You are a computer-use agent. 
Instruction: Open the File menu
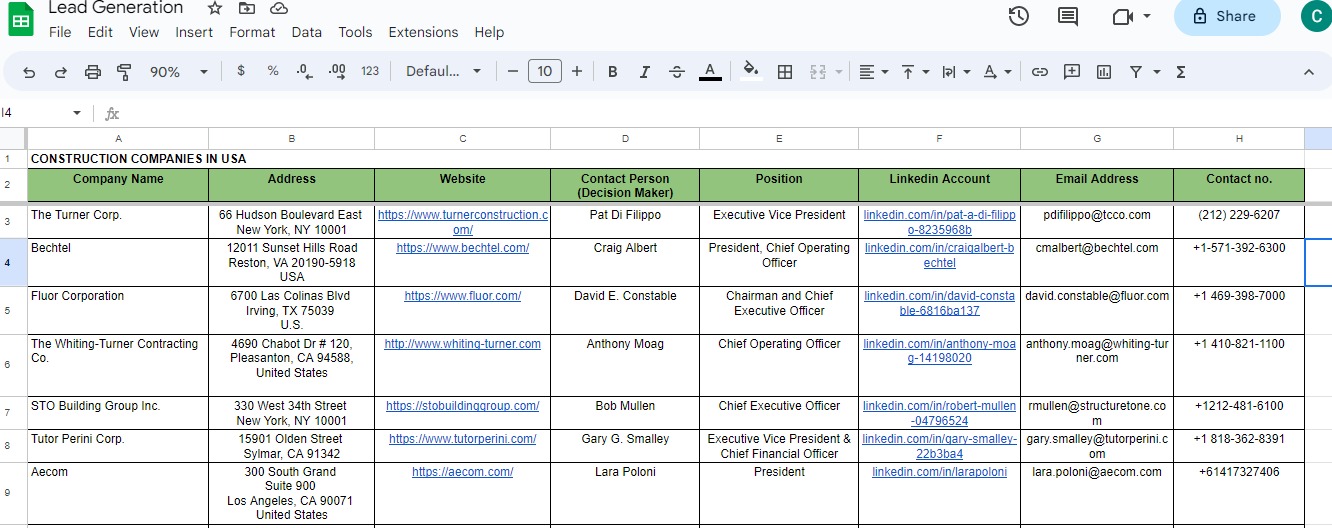[x=60, y=32]
